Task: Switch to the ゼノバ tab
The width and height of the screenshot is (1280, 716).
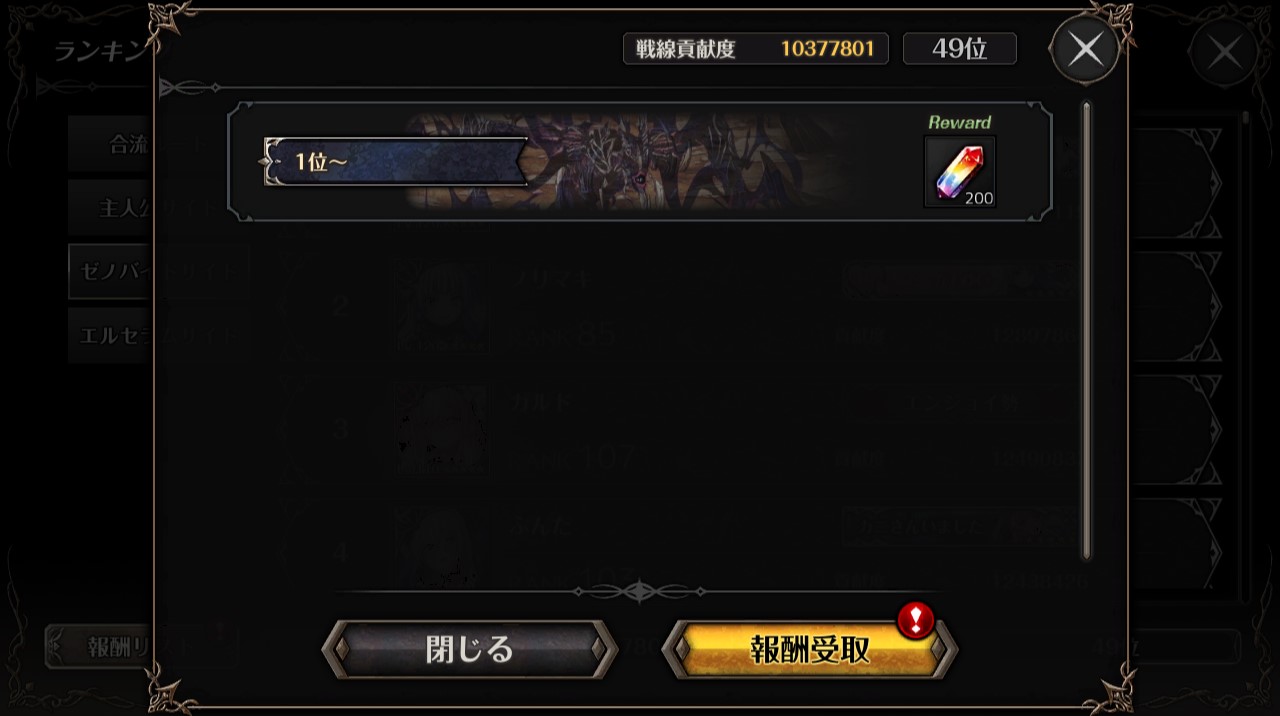Action: 111,270
